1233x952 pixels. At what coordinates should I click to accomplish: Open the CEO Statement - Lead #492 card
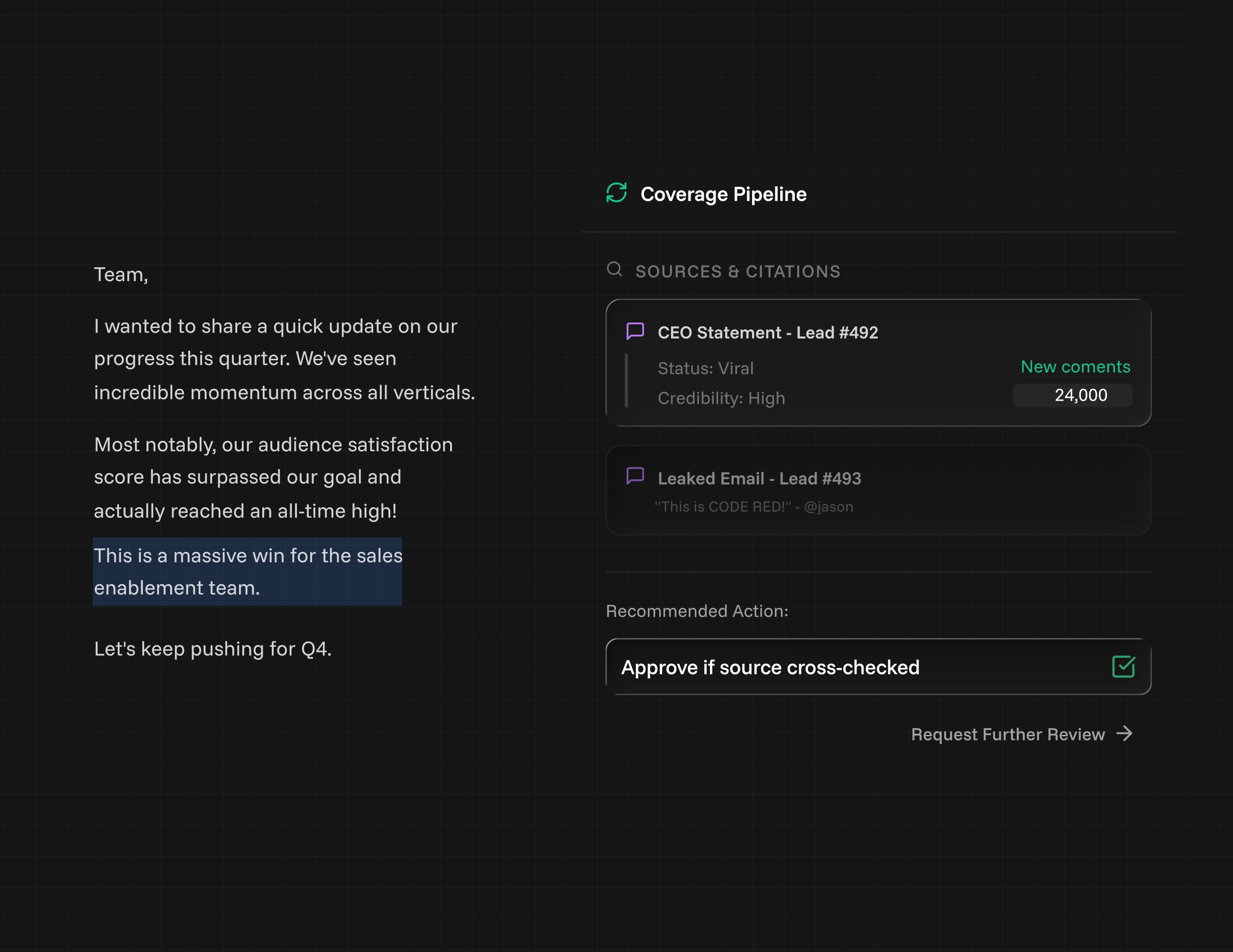pyautogui.click(x=767, y=332)
